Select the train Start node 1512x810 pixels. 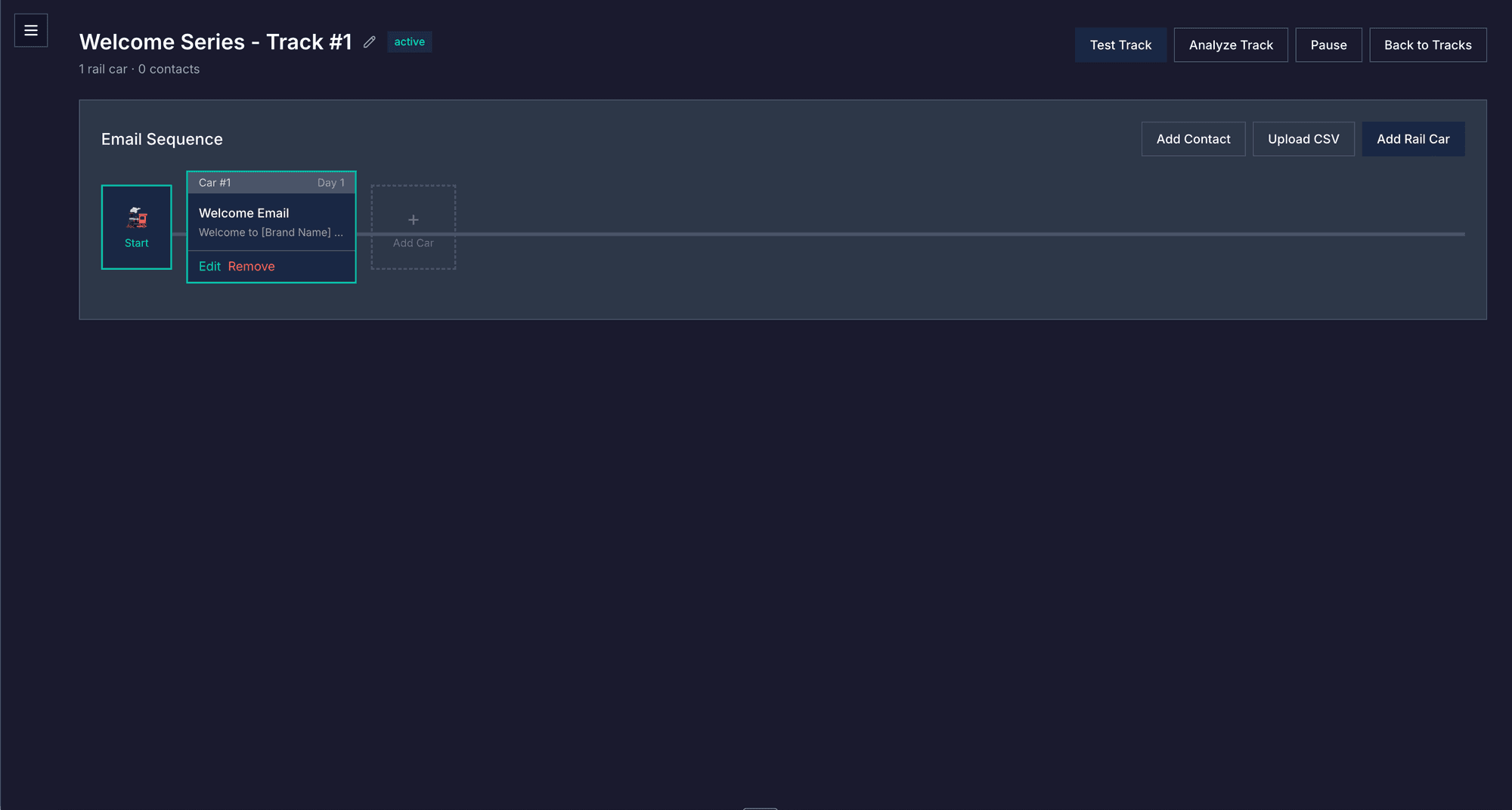click(136, 227)
